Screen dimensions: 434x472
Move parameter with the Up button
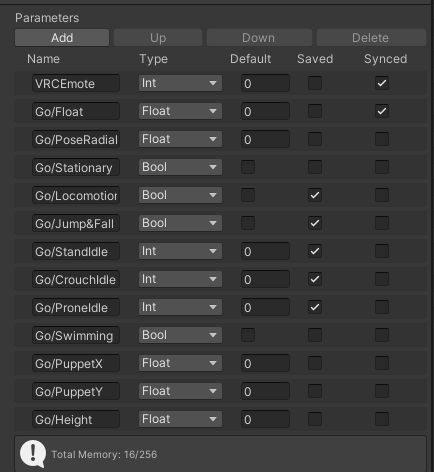coord(158,38)
